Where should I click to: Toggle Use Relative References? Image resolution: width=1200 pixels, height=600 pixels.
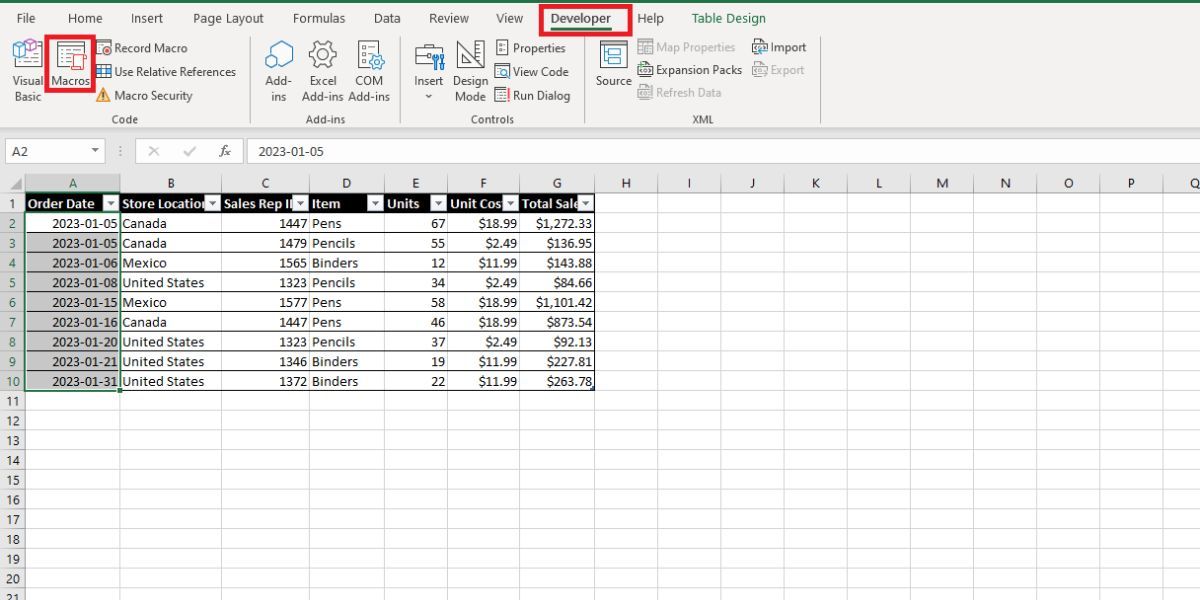point(166,71)
